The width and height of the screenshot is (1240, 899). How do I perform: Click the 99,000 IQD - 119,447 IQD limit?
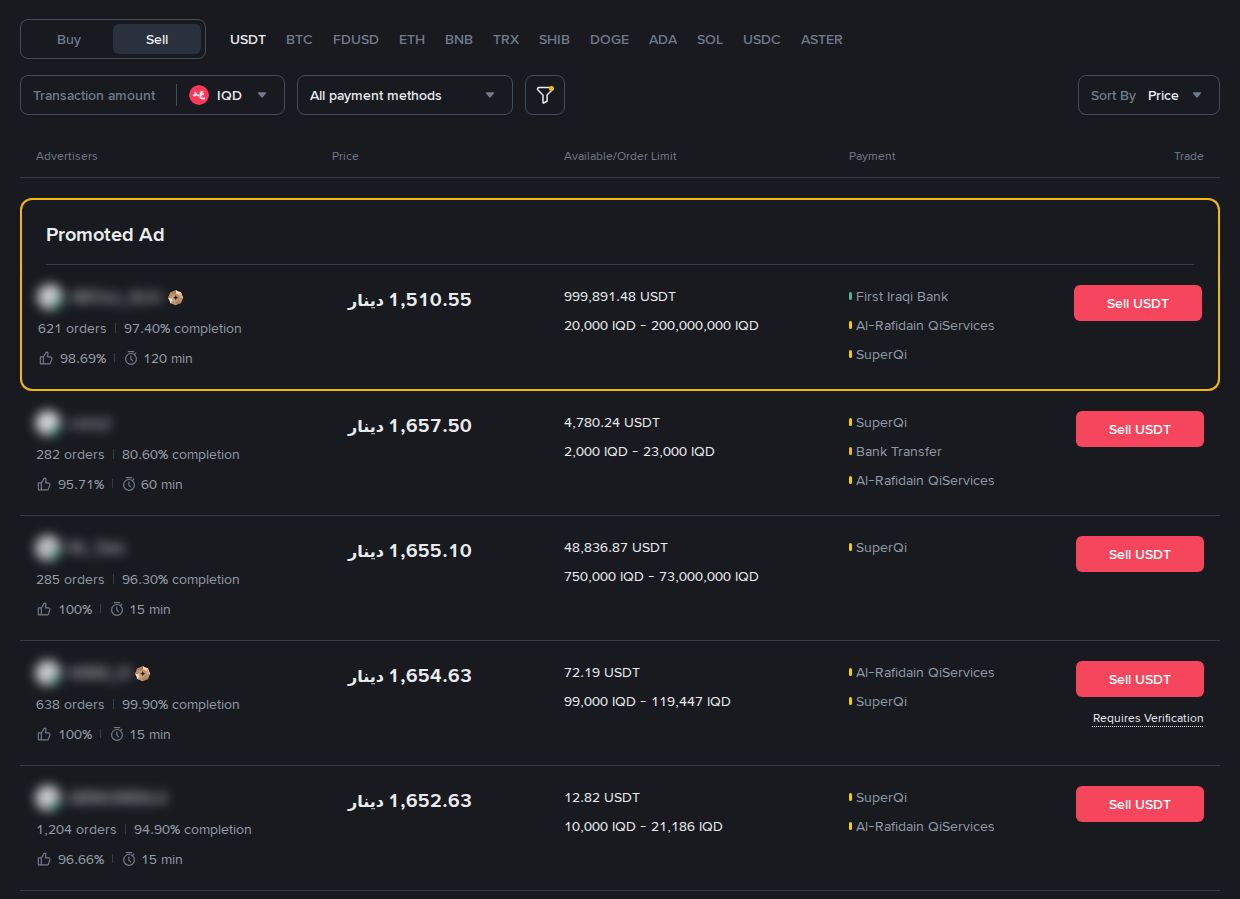coord(647,701)
